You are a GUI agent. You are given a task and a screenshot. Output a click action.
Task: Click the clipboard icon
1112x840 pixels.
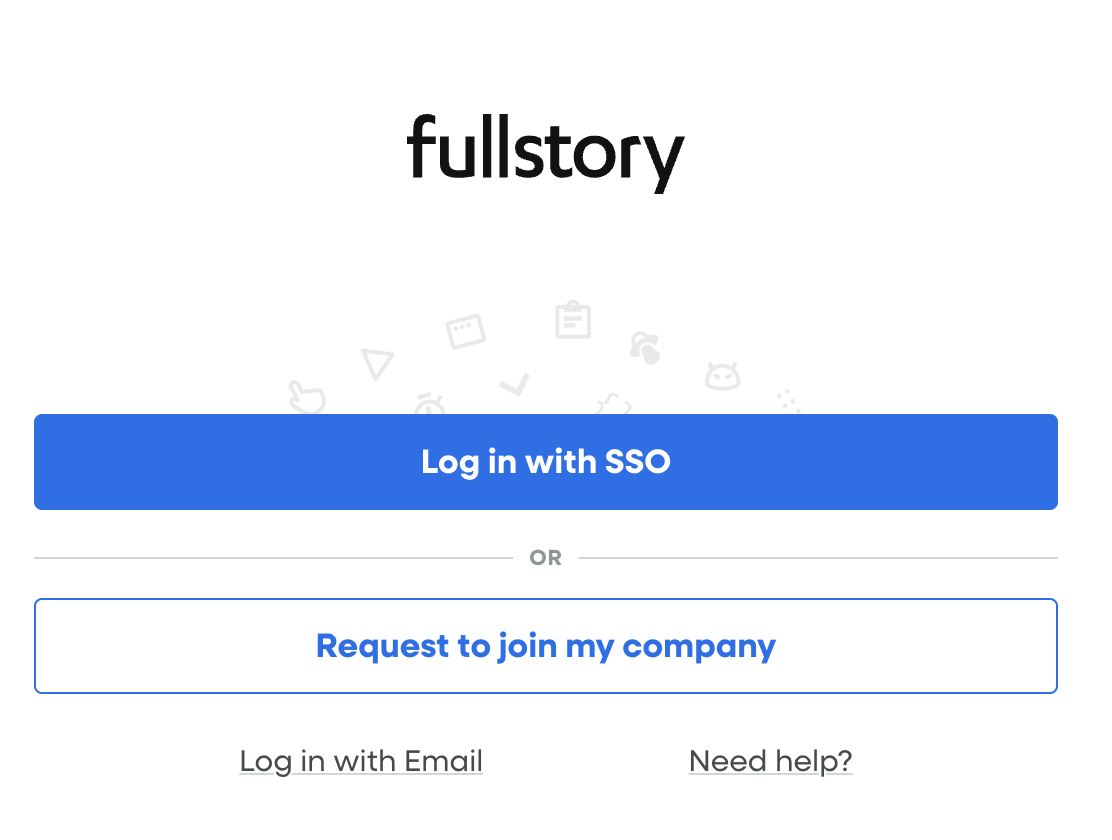pyautogui.click(x=573, y=320)
